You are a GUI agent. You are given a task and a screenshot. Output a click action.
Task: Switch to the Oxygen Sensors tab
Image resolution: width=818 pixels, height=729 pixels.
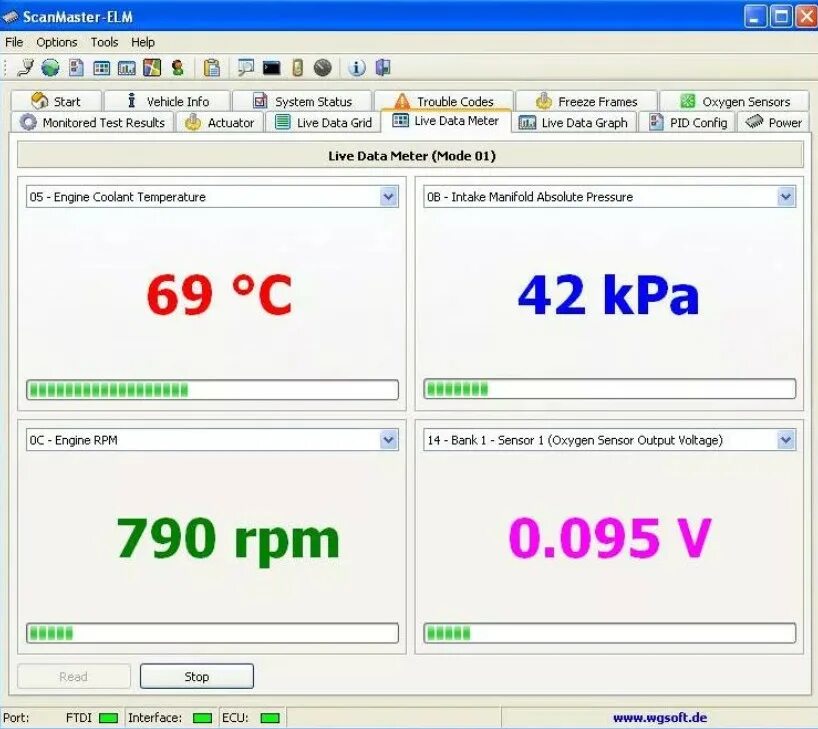[x=735, y=101]
